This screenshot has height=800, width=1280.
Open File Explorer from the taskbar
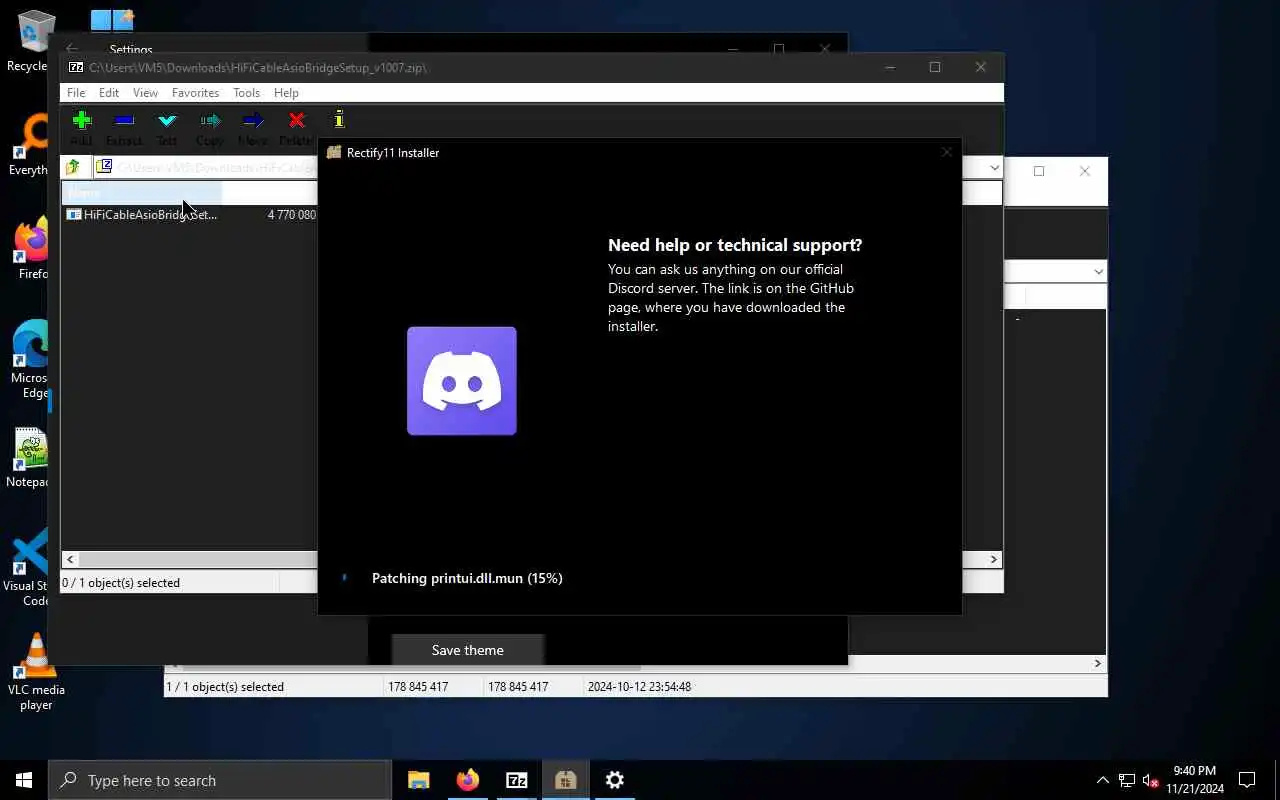[419, 780]
